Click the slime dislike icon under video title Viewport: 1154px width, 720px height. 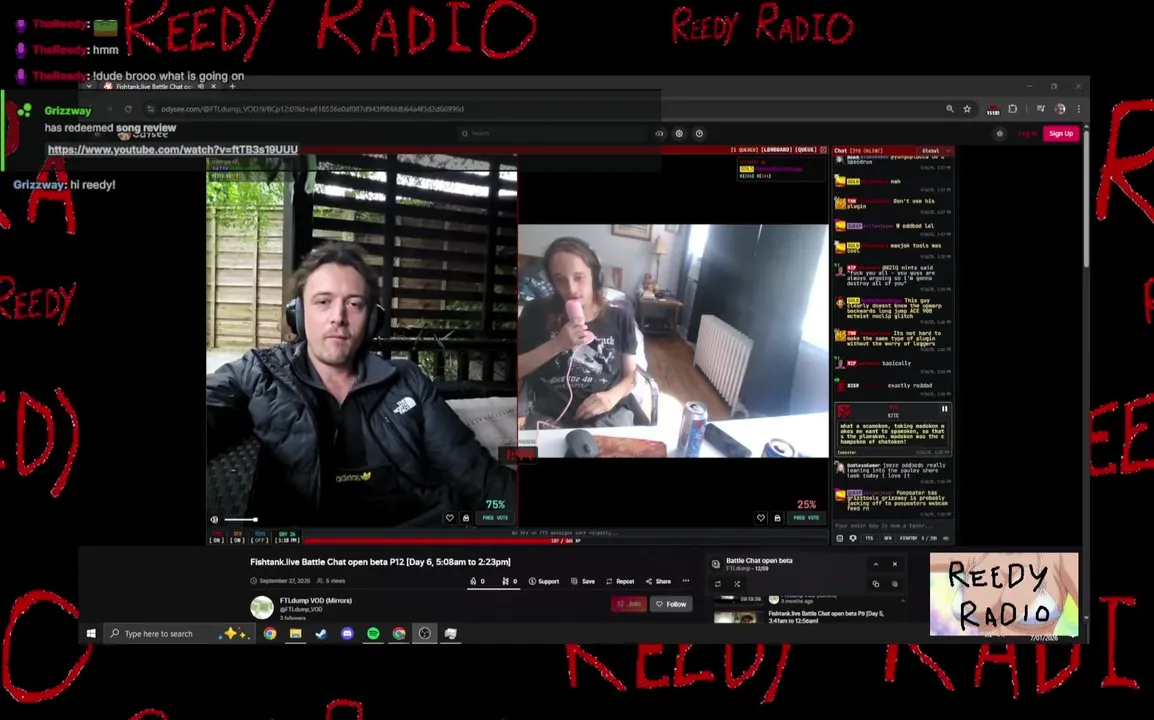509,581
